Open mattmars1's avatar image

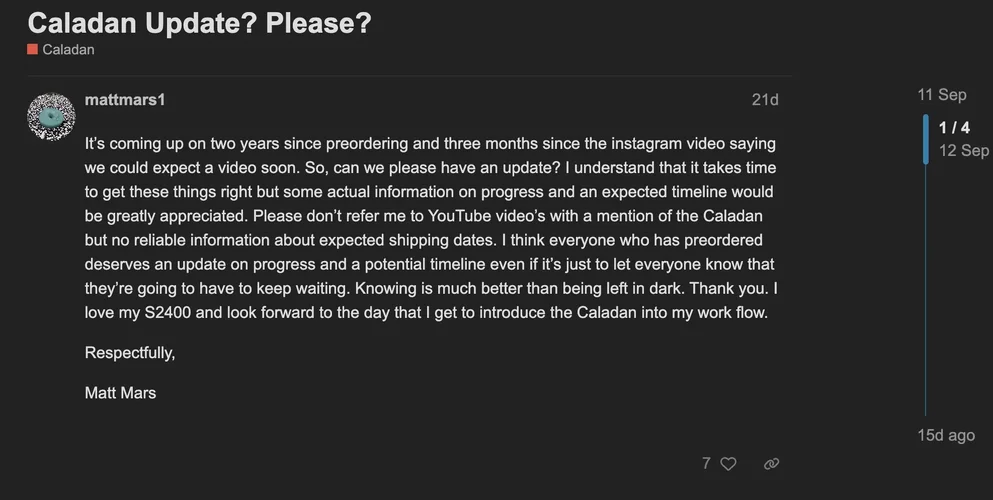pos(50,117)
